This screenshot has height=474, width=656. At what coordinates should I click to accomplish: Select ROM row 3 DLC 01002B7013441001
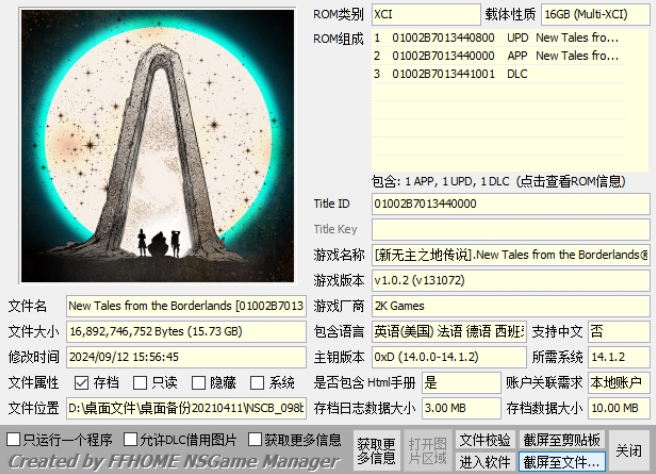498,74
